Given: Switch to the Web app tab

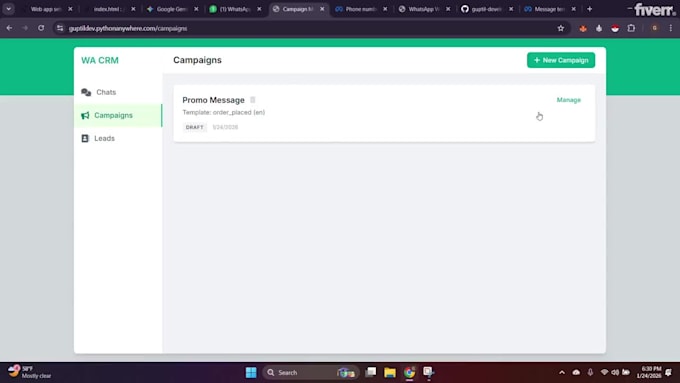Looking at the screenshot, I should coord(46,9).
